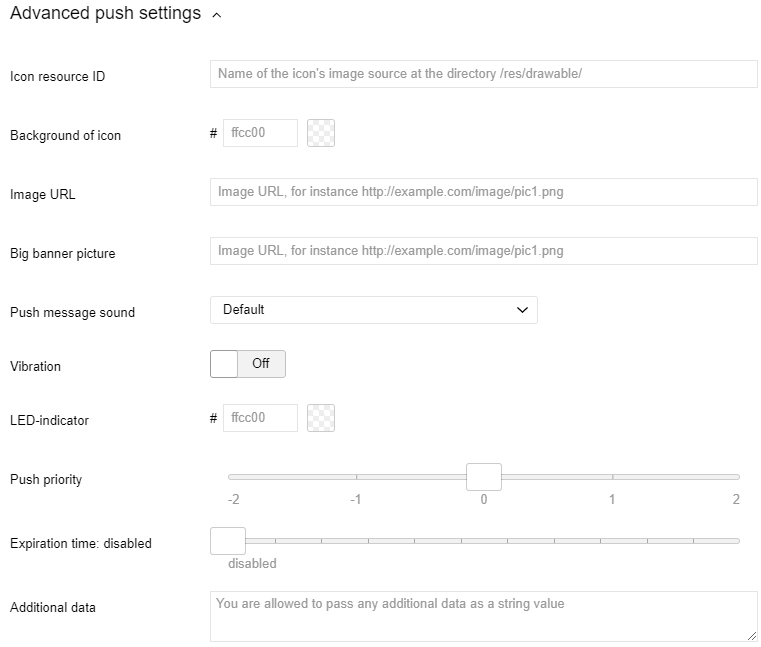761x647 pixels.
Task: Click the Additional data text area
Action: (x=483, y=615)
